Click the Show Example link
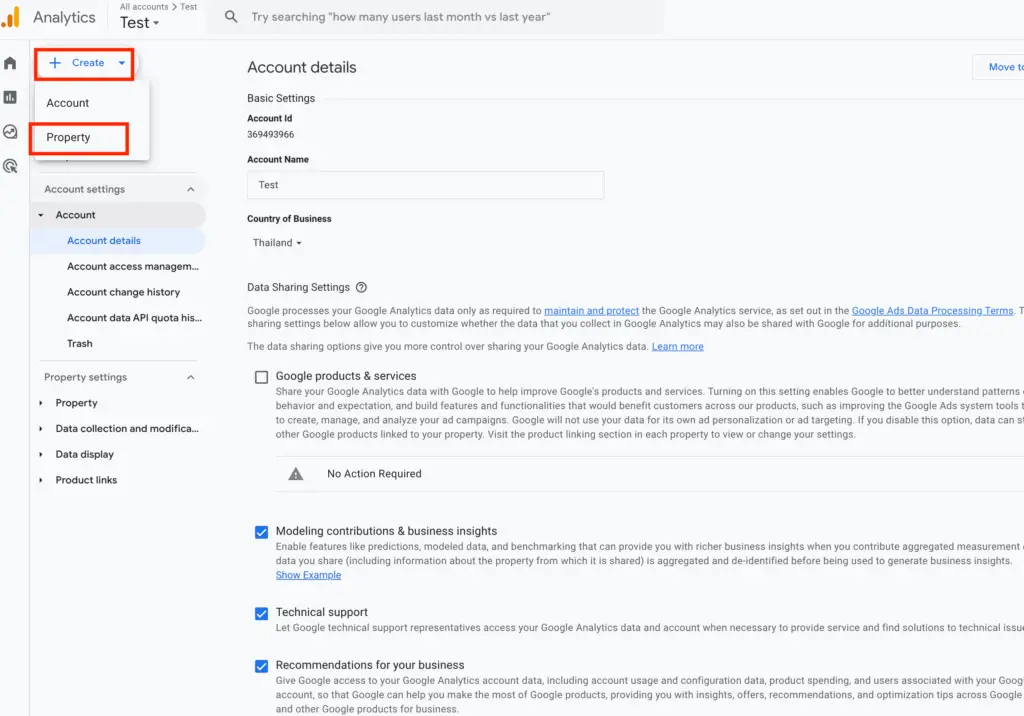This screenshot has width=1024, height=716. (x=308, y=574)
